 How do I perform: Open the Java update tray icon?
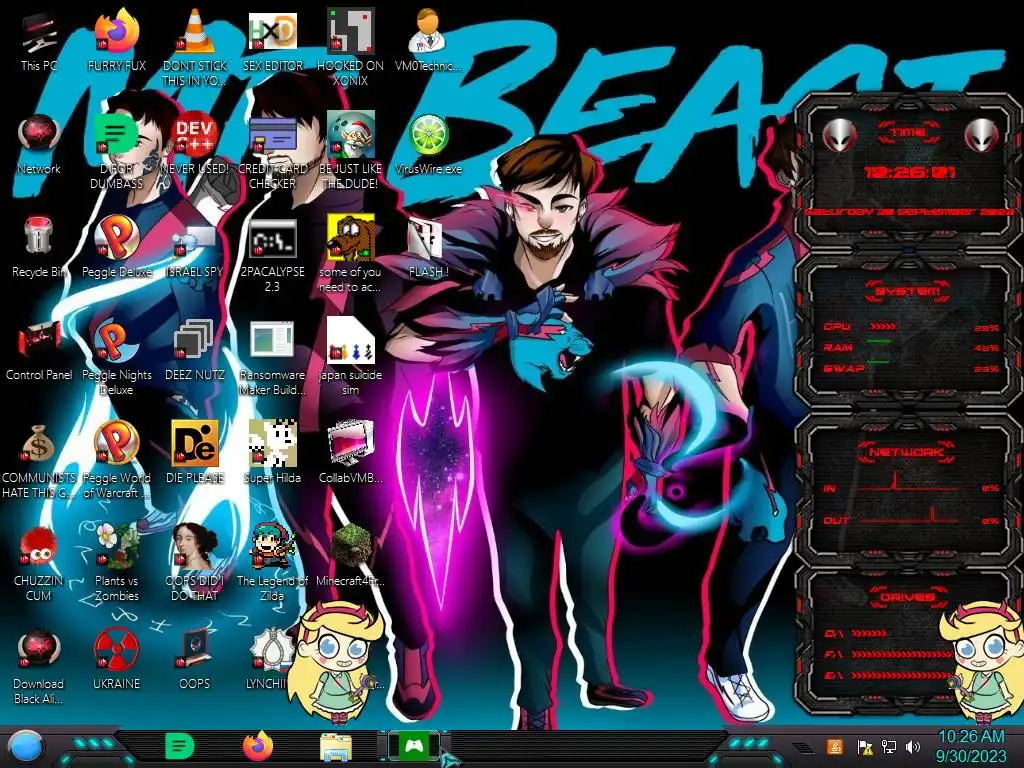835,746
